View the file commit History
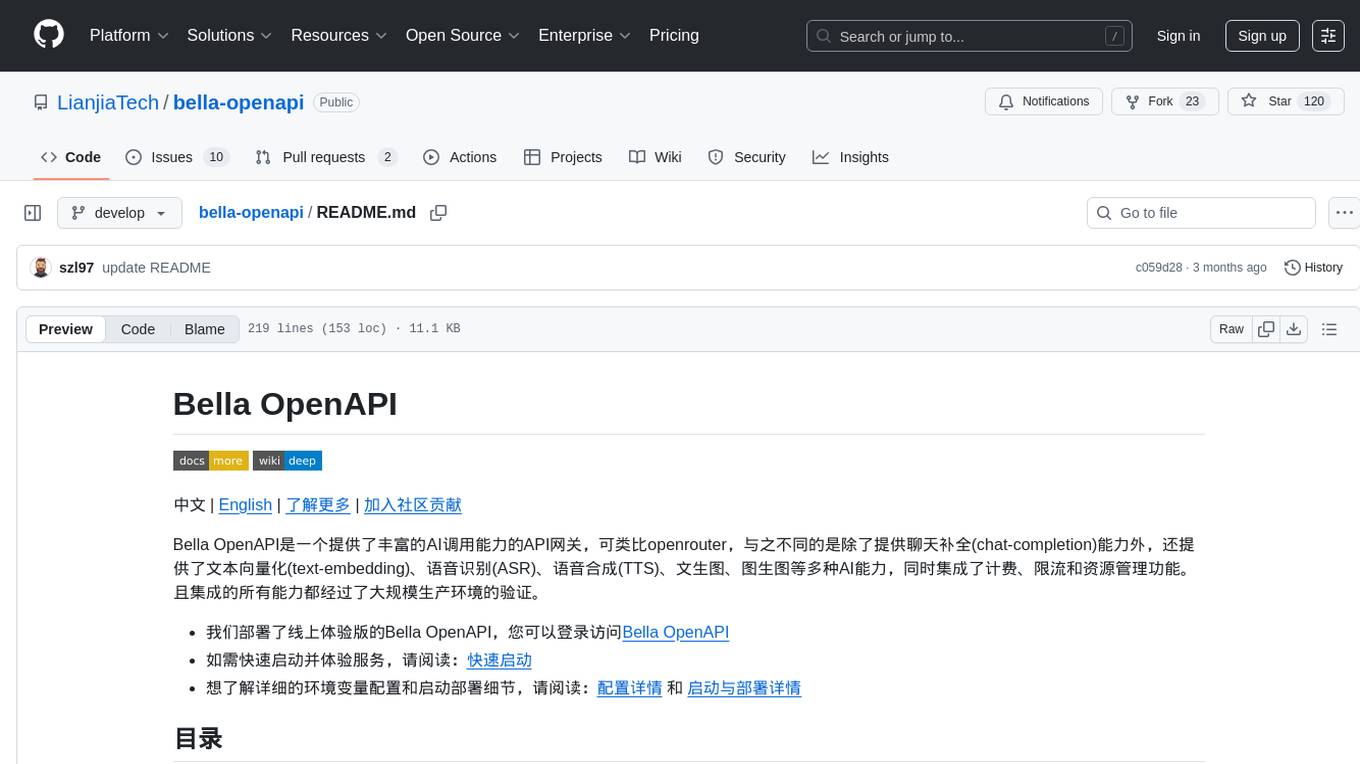Image resolution: width=1360 pixels, height=764 pixels. coord(1312,267)
